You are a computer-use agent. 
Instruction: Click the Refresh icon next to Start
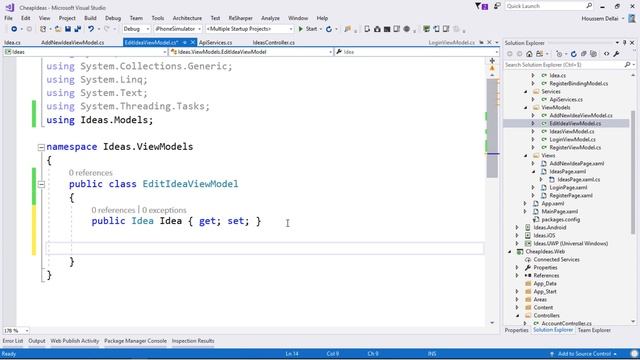tap(329, 29)
